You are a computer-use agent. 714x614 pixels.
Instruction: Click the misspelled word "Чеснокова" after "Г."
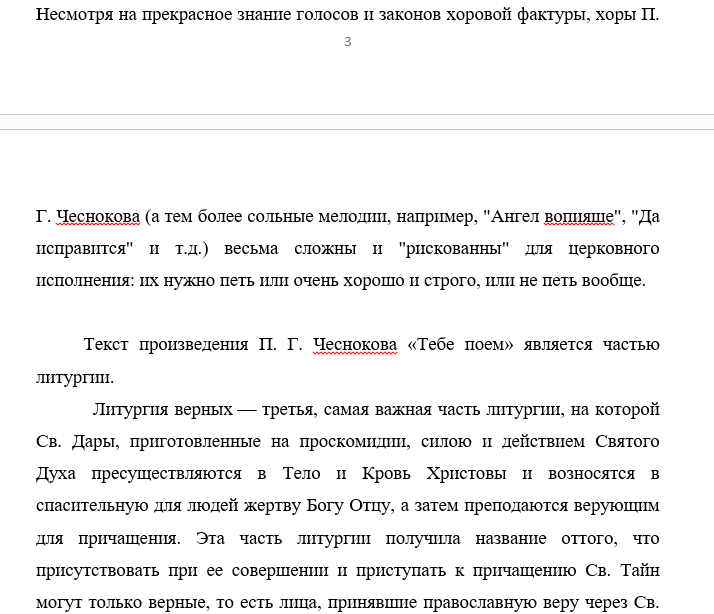point(98,216)
